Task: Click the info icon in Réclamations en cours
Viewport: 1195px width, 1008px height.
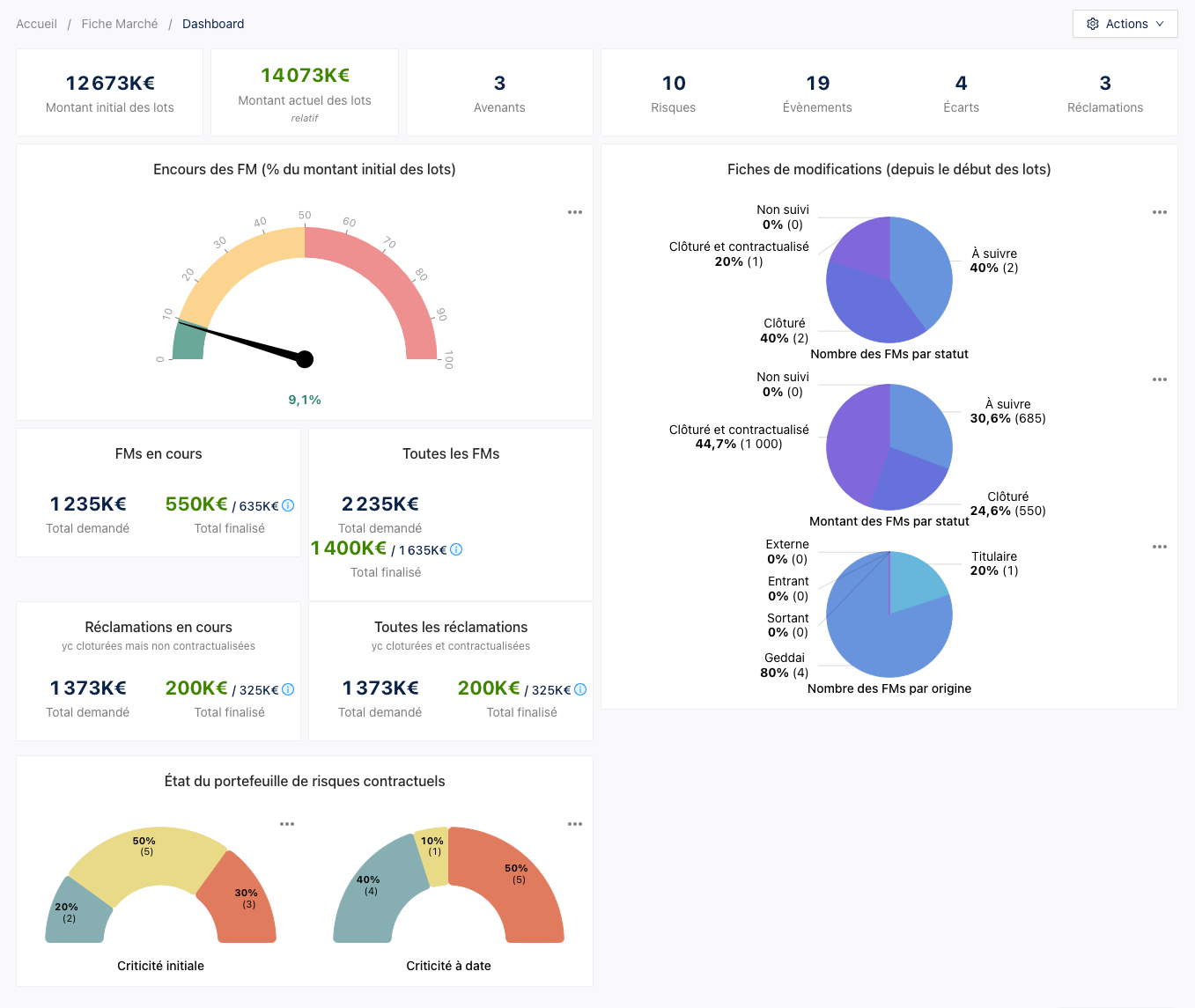Action: click(x=288, y=689)
